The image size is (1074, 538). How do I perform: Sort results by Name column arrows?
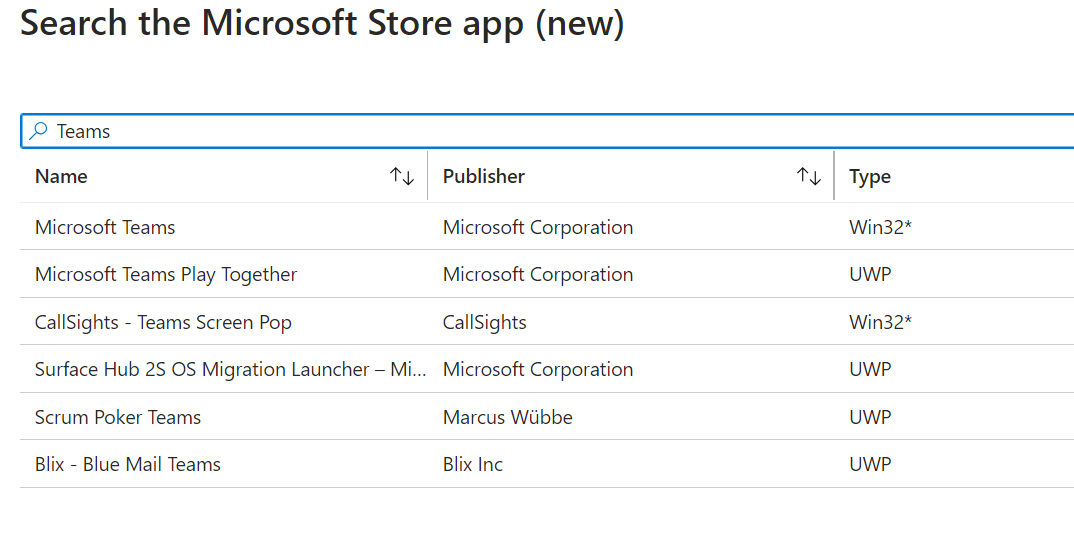coord(402,176)
